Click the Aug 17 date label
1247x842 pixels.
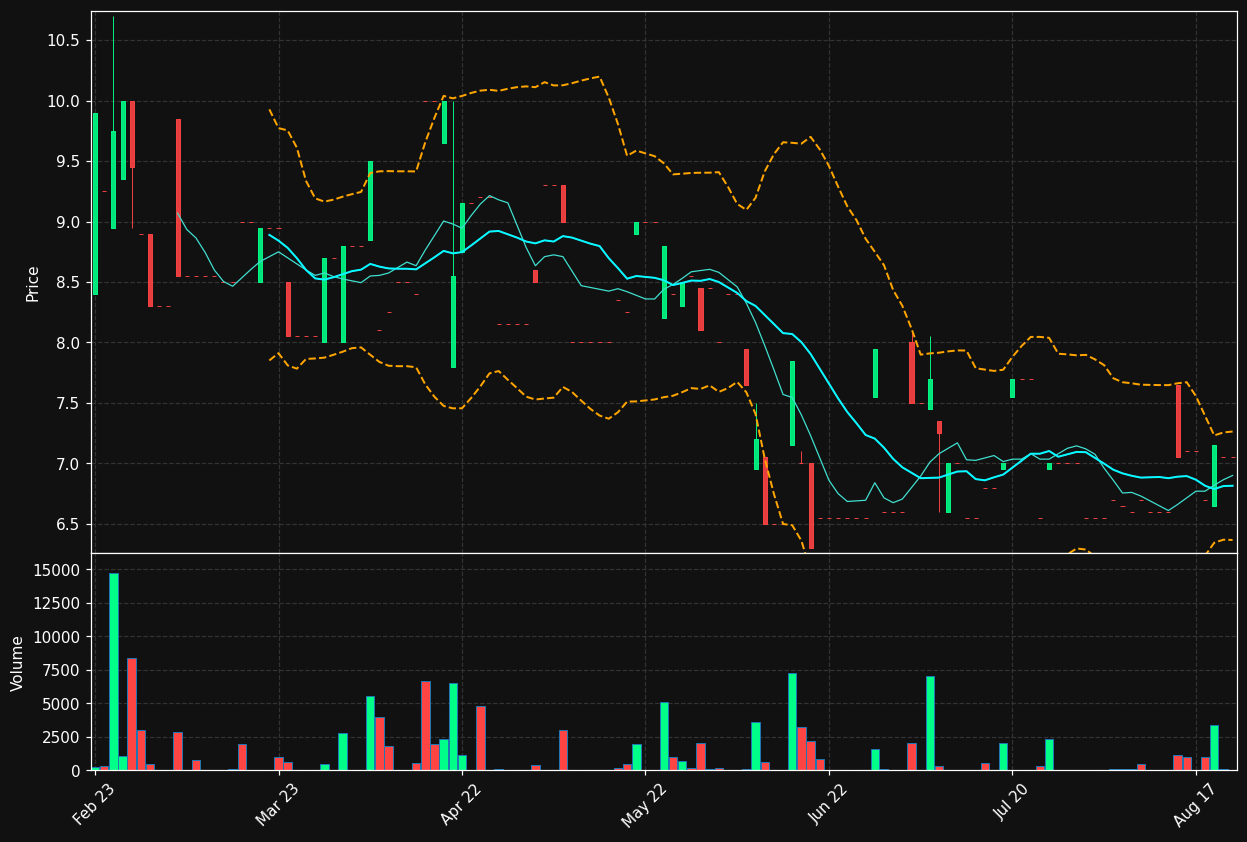pos(1194,804)
